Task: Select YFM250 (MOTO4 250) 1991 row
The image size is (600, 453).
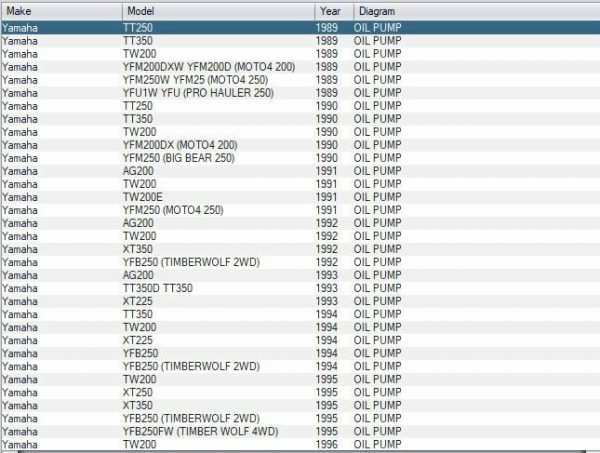Action: point(300,210)
